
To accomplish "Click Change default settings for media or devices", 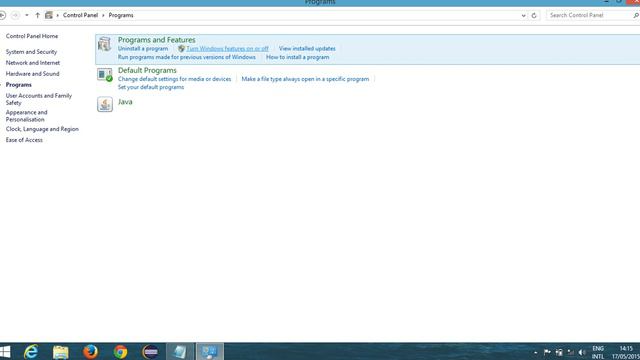I will click(x=174, y=79).
